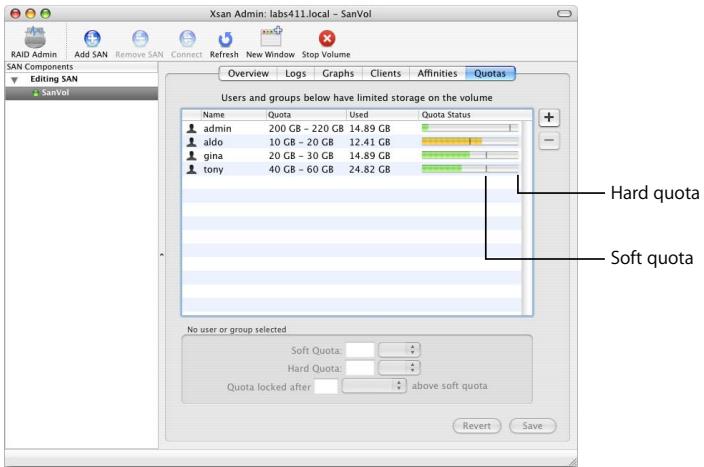Screen dimensions: 704x467
Task: Open the Hard Quota unit dropdown
Action: point(399,368)
